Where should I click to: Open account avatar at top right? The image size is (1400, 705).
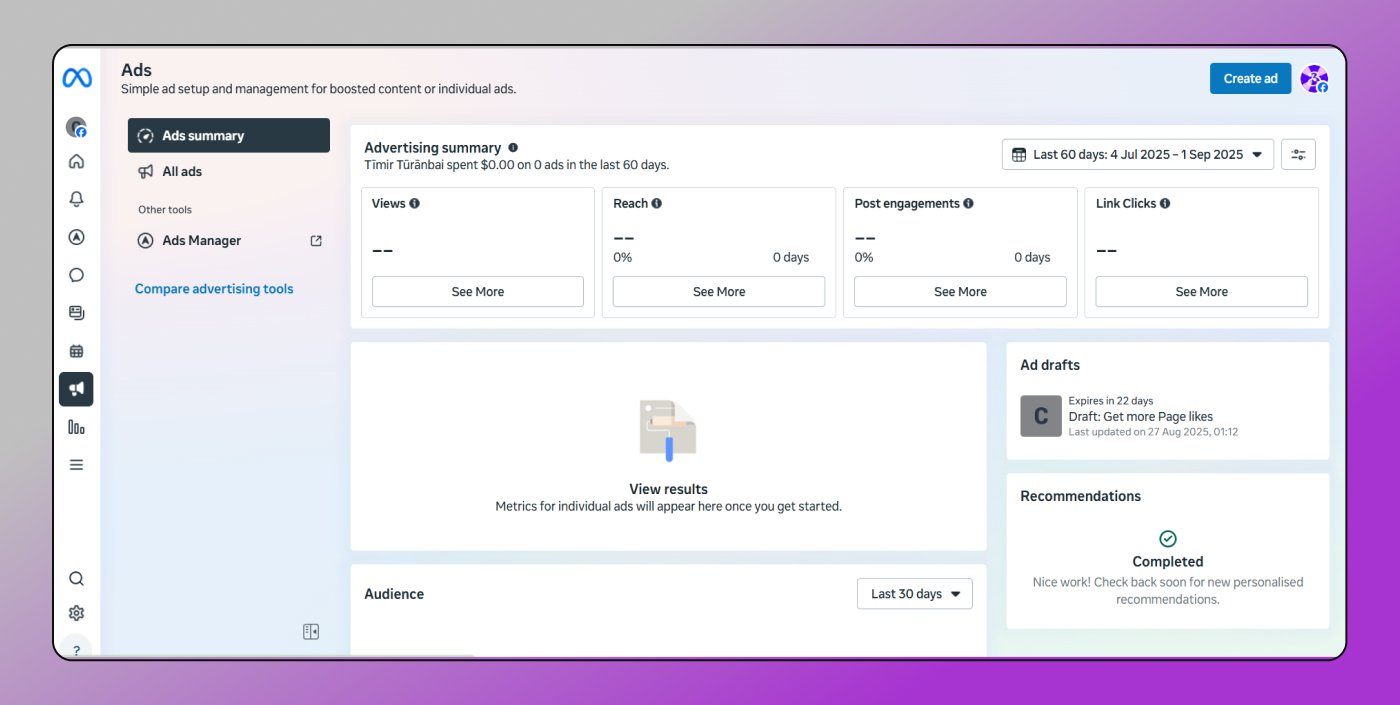pos(1314,79)
